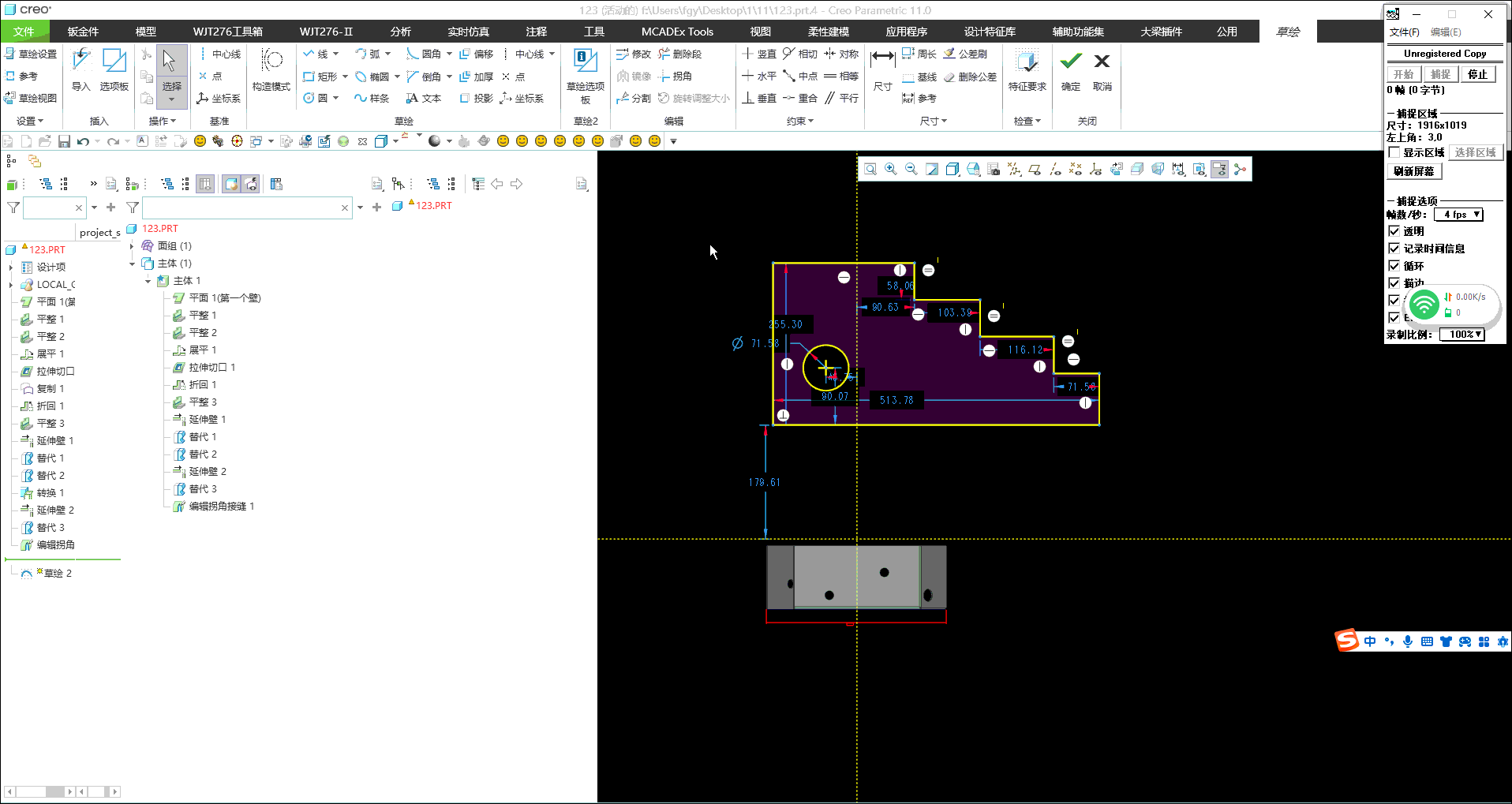Viewport: 1512px width, 804px height.
Task: Click the 分割 (Divide) tool
Action: point(634,98)
